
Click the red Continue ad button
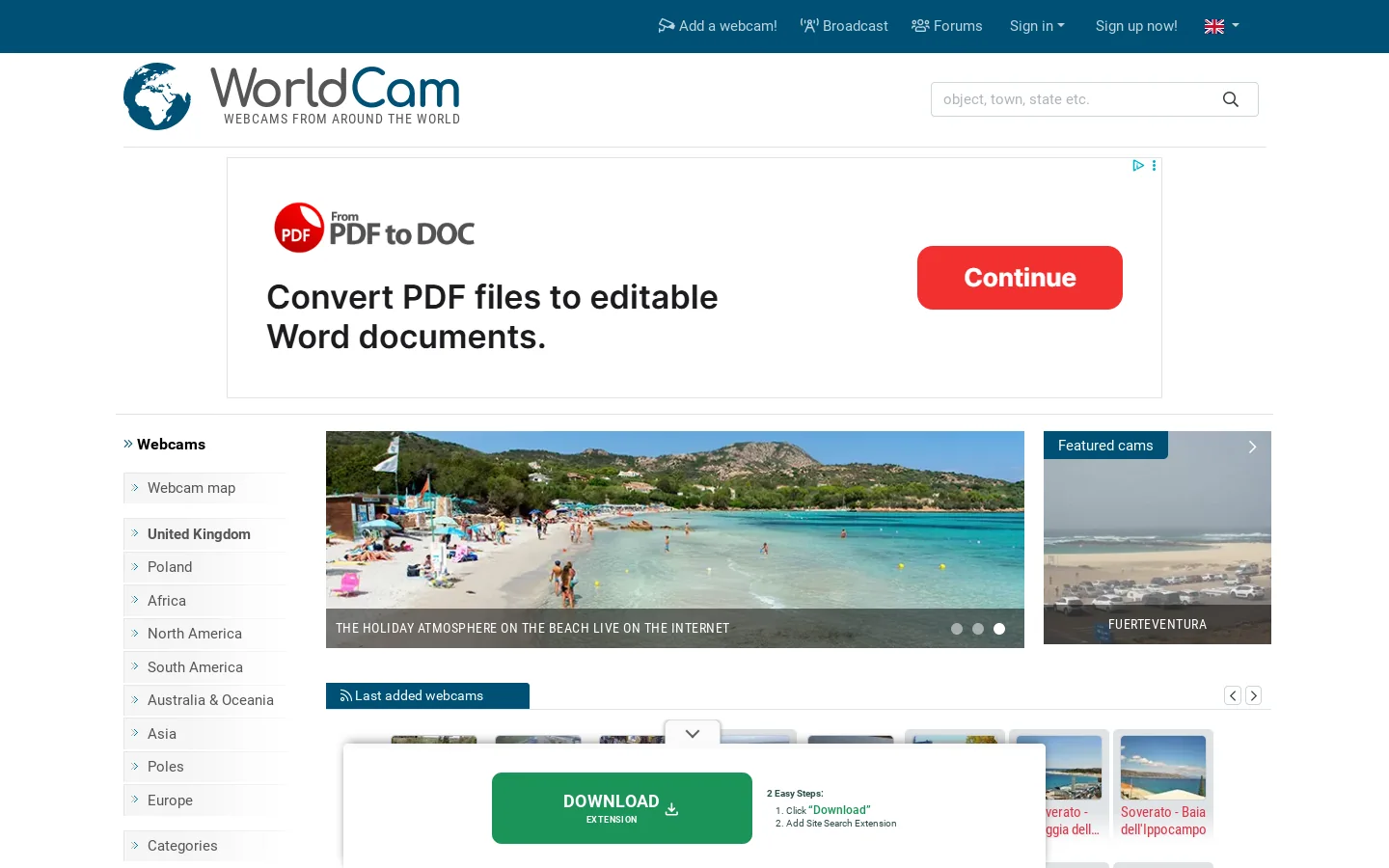pos(1020,278)
